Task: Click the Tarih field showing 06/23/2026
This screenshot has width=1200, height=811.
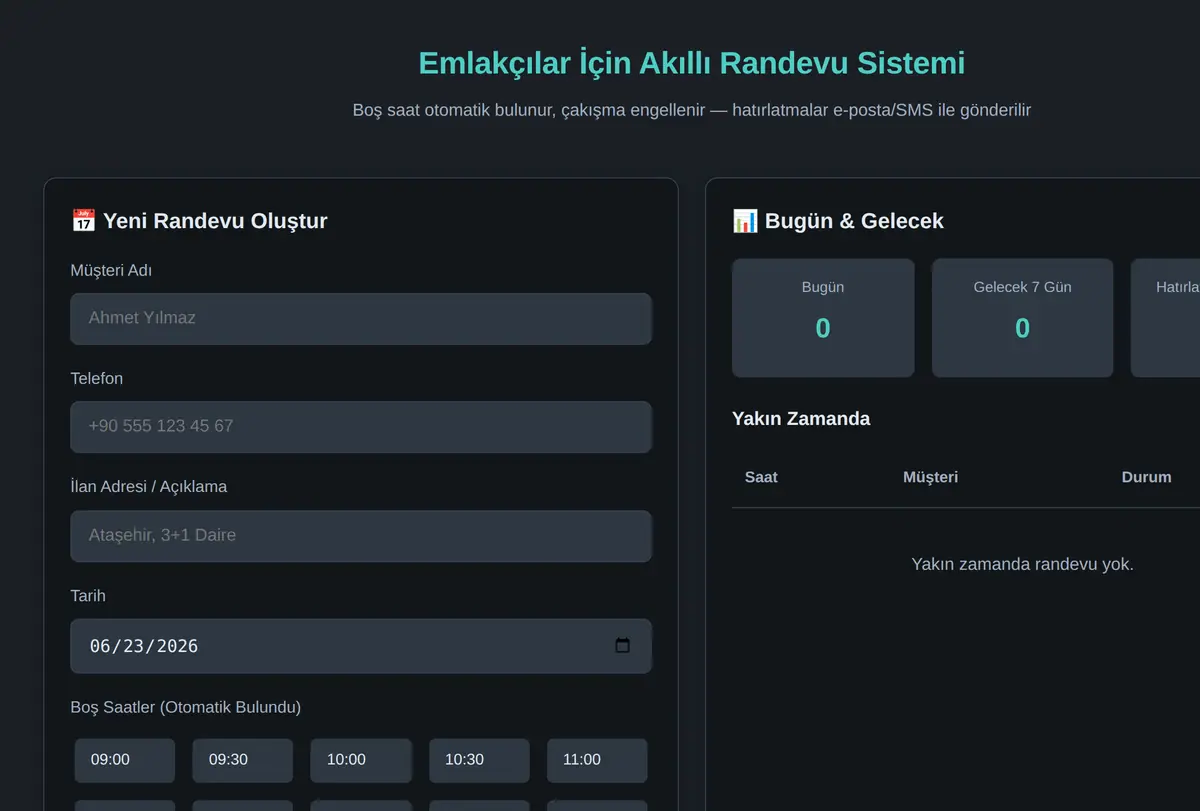Action: [x=361, y=646]
